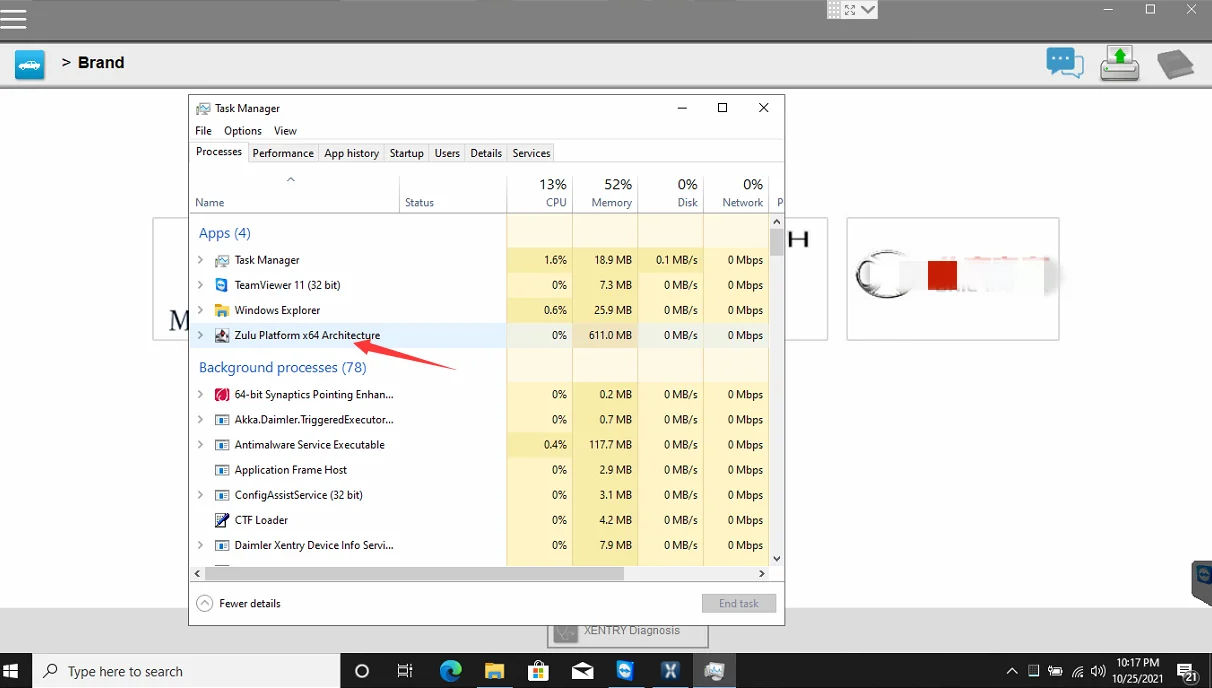Image resolution: width=1212 pixels, height=688 pixels.
Task: Switch to the Startup tab
Action: pyautogui.click(x=406, y=153)
